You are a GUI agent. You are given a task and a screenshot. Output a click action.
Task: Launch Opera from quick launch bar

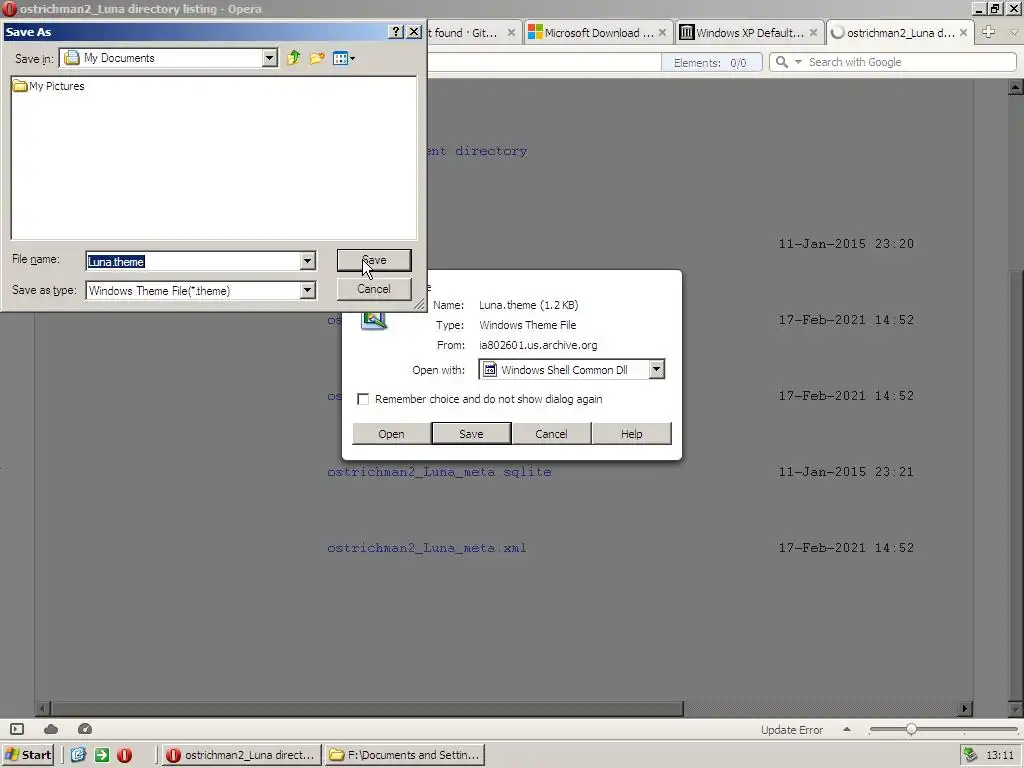click(x=125, y=755)
